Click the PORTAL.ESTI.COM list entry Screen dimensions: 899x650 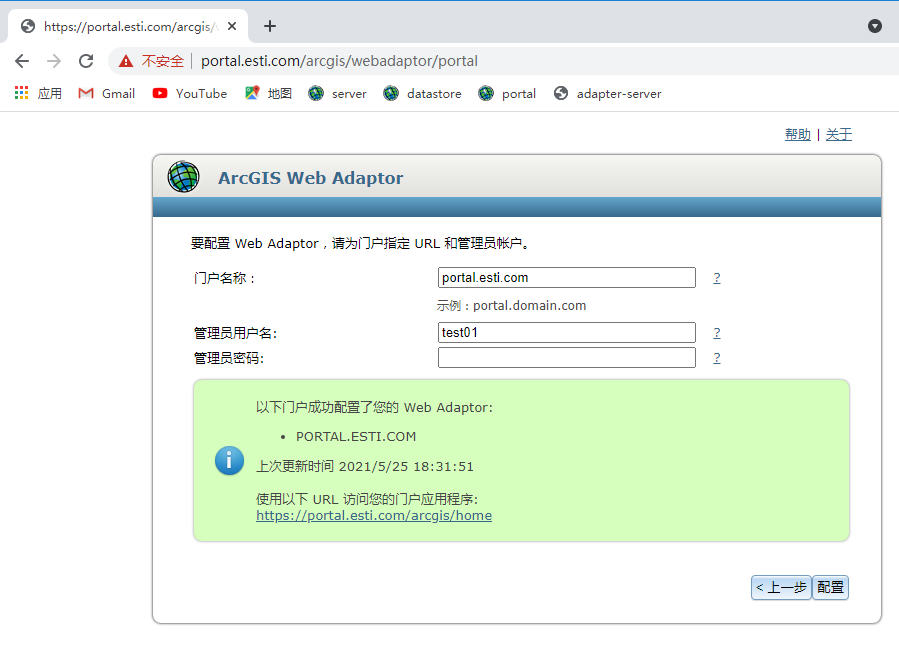point(356,436)
